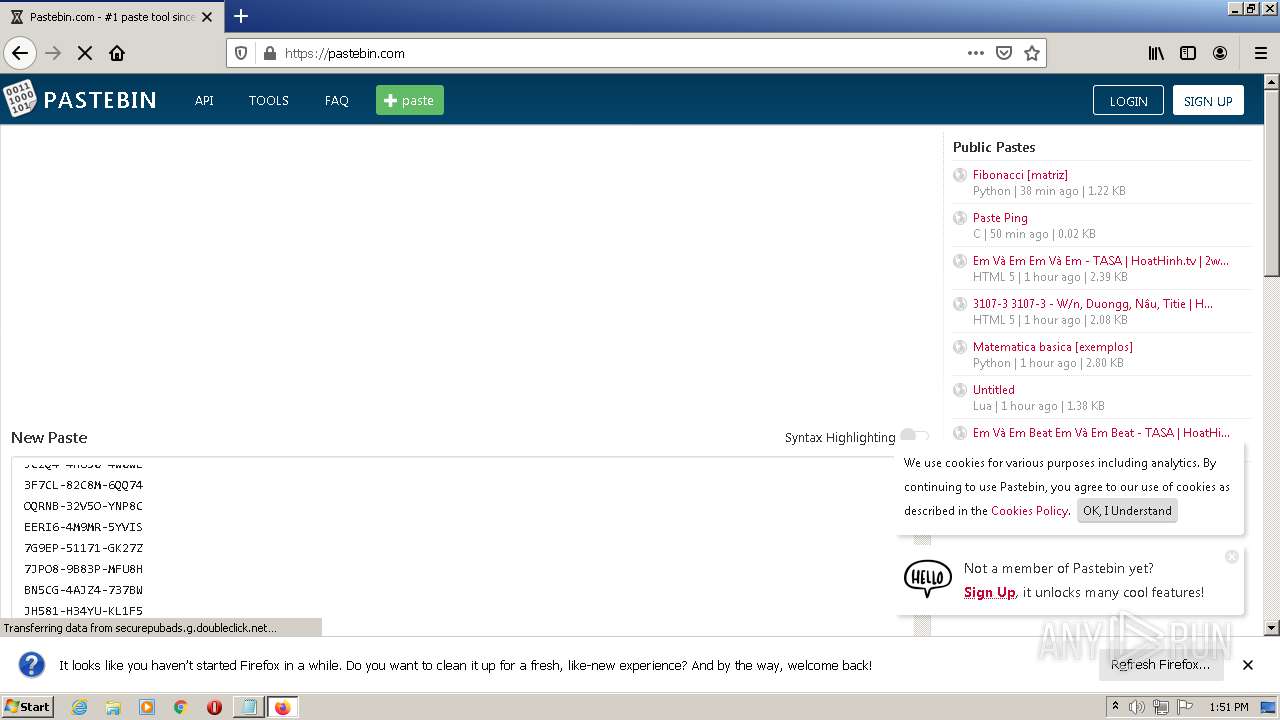Create a new paste with green button

click(410, 100)
